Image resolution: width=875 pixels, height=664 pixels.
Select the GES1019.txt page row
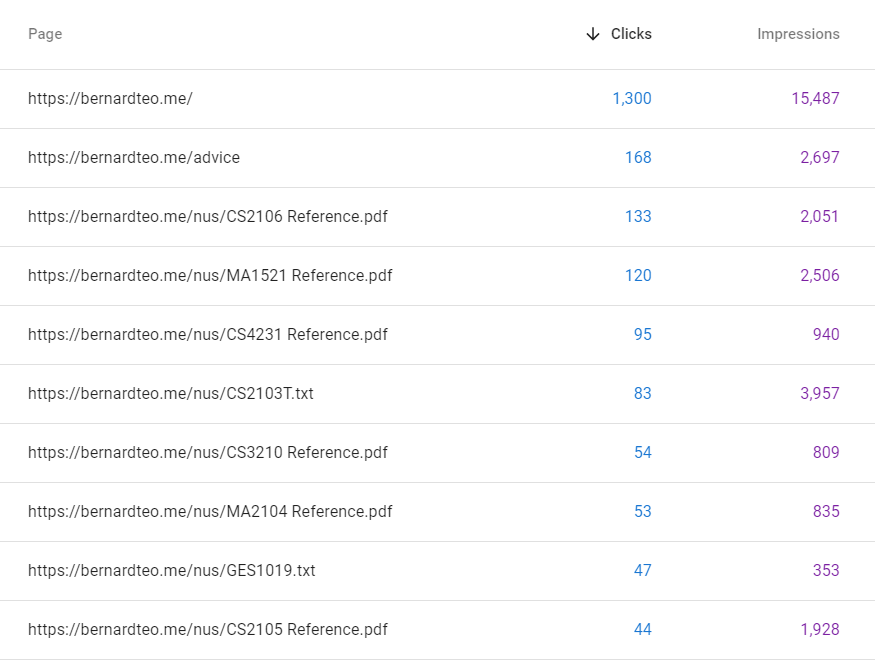(438, 571)
